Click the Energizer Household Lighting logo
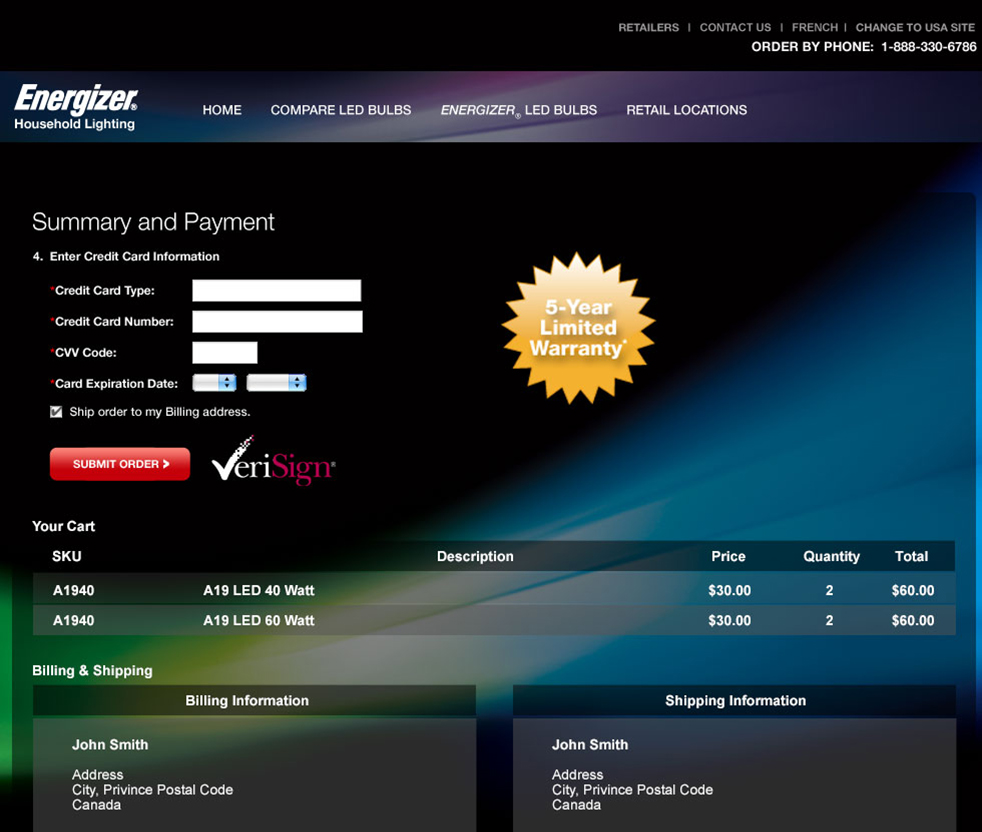 [76, 108]
